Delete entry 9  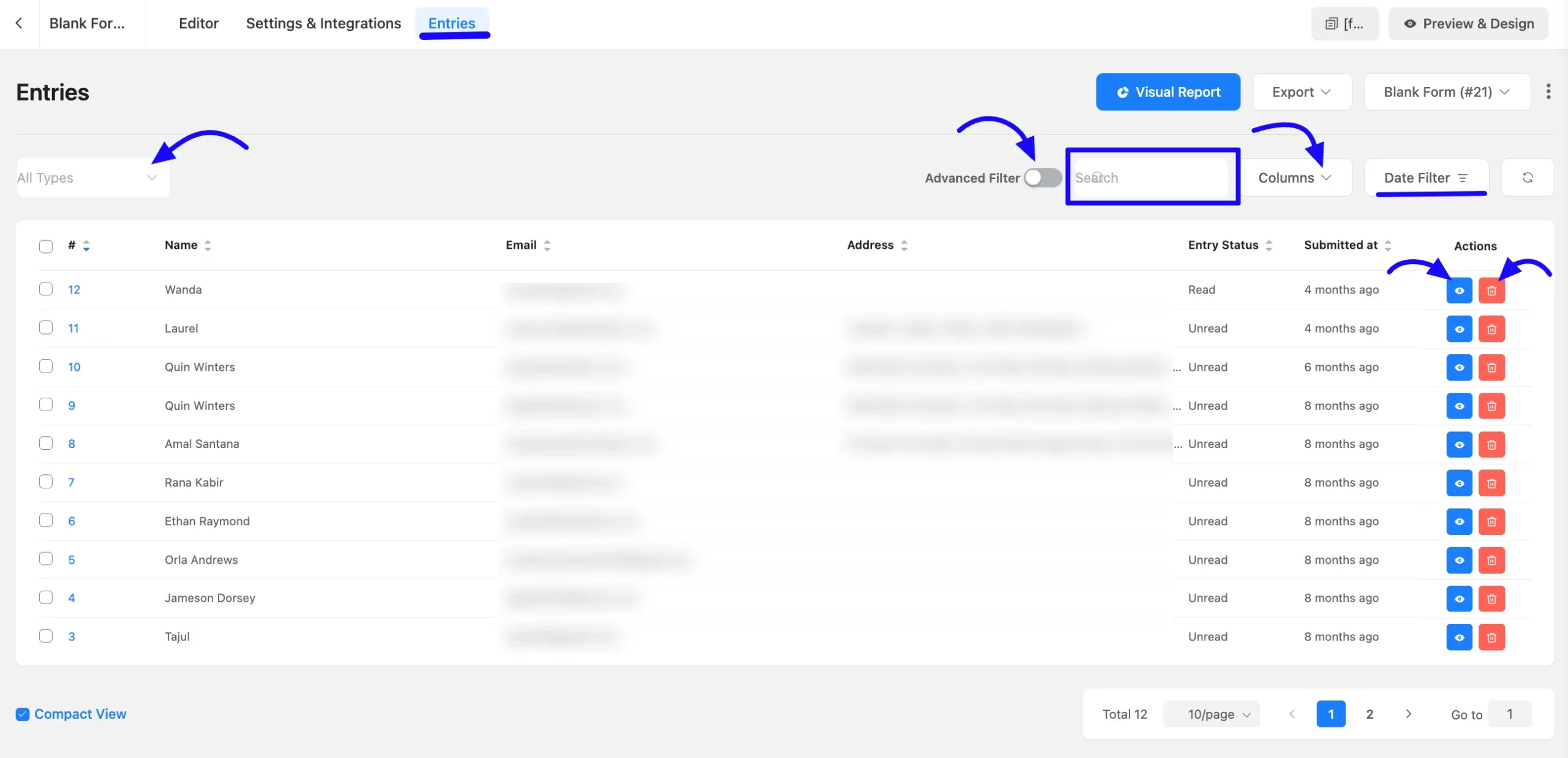point(1491,406)
